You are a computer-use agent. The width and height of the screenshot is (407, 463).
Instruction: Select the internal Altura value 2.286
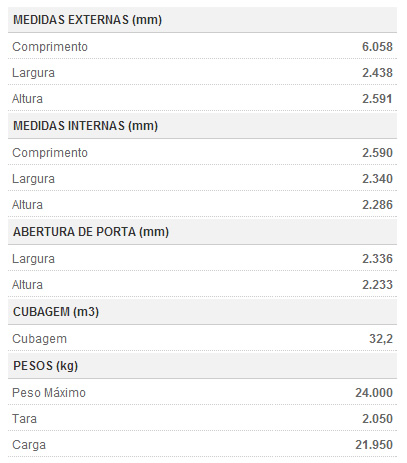(x=377, y=205)
